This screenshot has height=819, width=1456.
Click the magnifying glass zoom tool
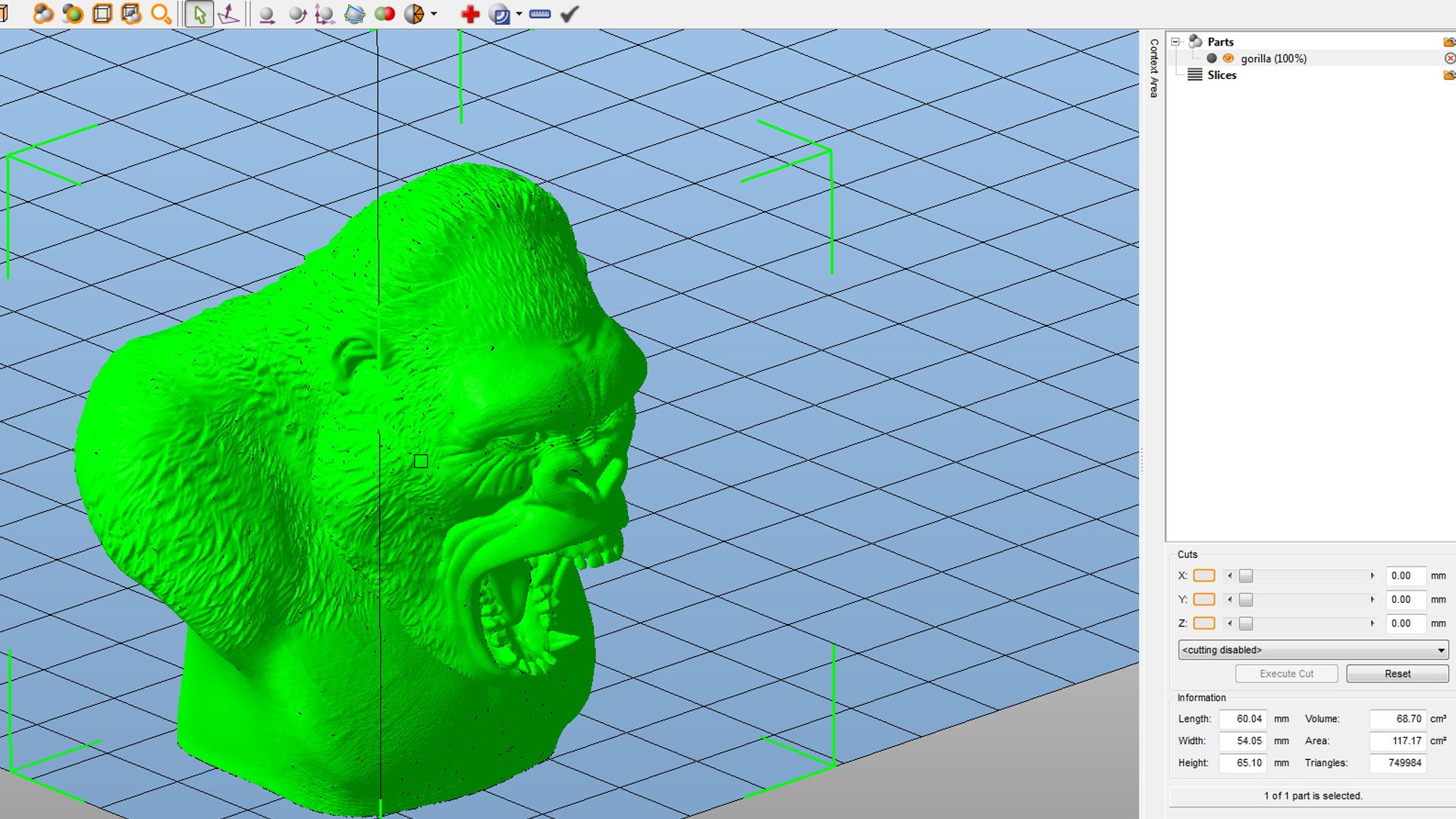click(161, 14)
